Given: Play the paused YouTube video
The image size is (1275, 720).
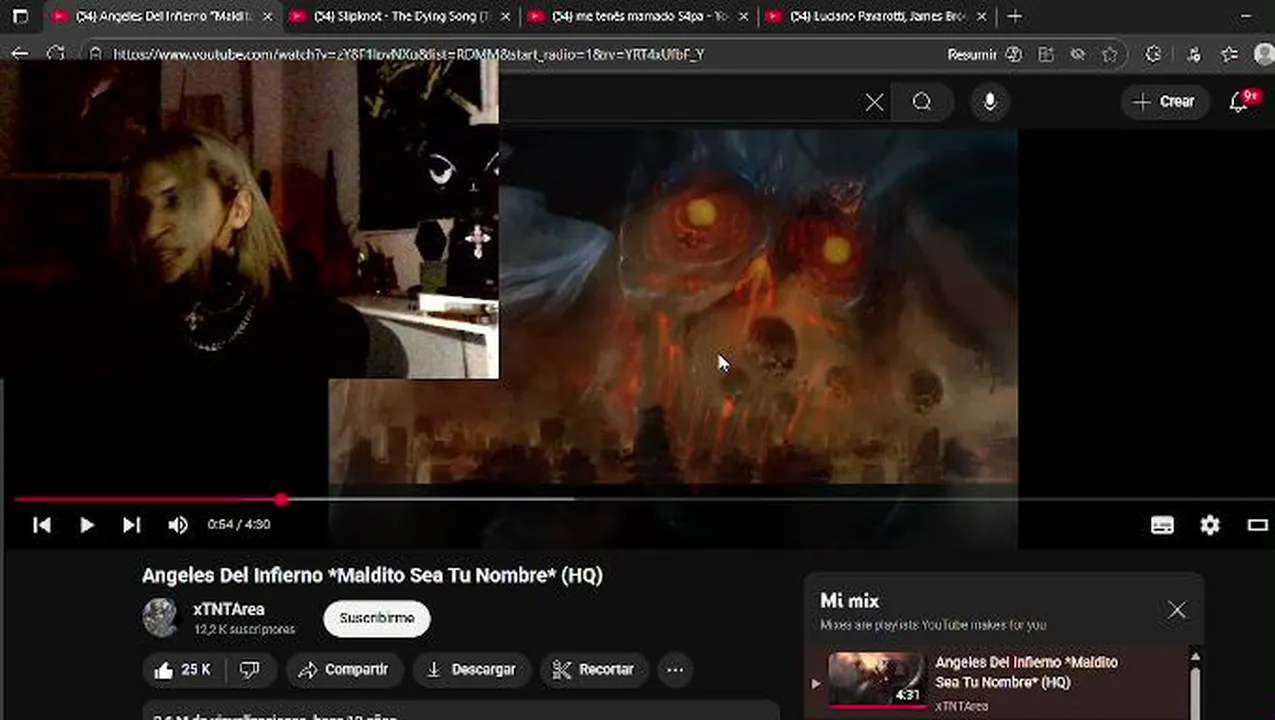Looking at the screenshot, I should click(86, 525).
